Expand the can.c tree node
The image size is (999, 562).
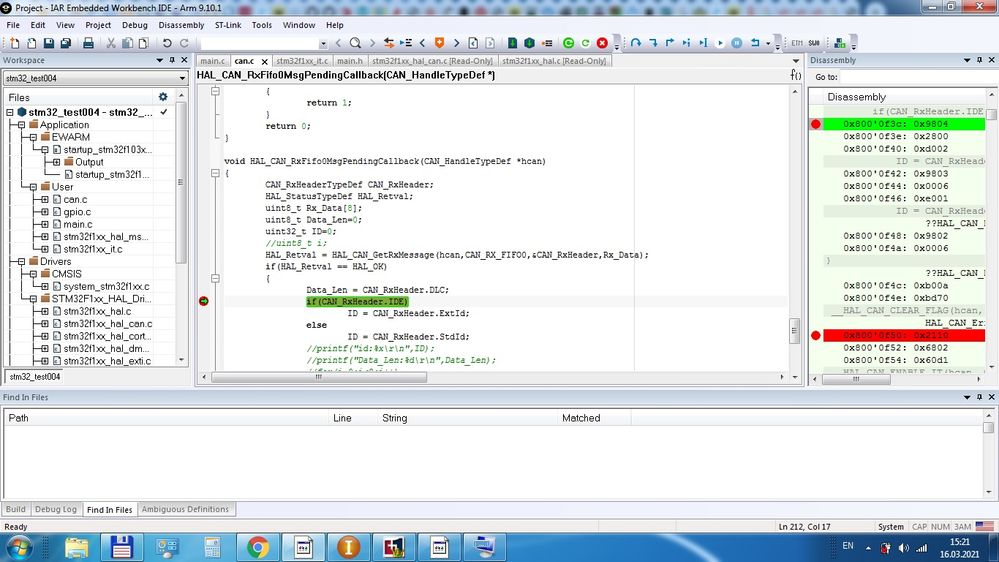coord(45,199)
